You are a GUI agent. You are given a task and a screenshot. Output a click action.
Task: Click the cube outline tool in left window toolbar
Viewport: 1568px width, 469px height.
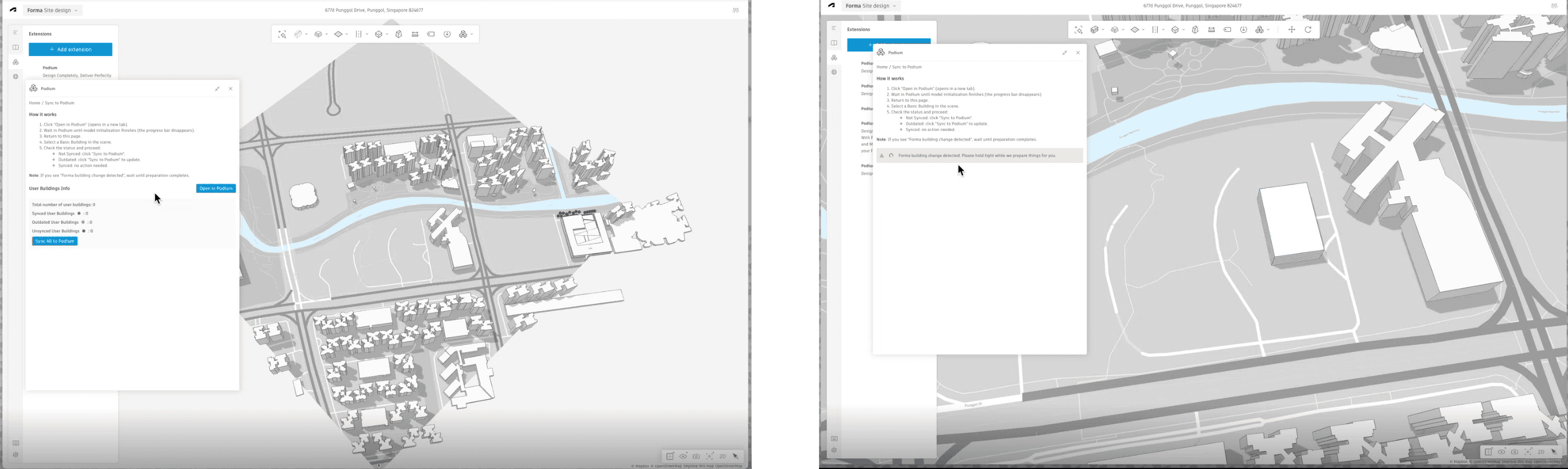point(379,35)
